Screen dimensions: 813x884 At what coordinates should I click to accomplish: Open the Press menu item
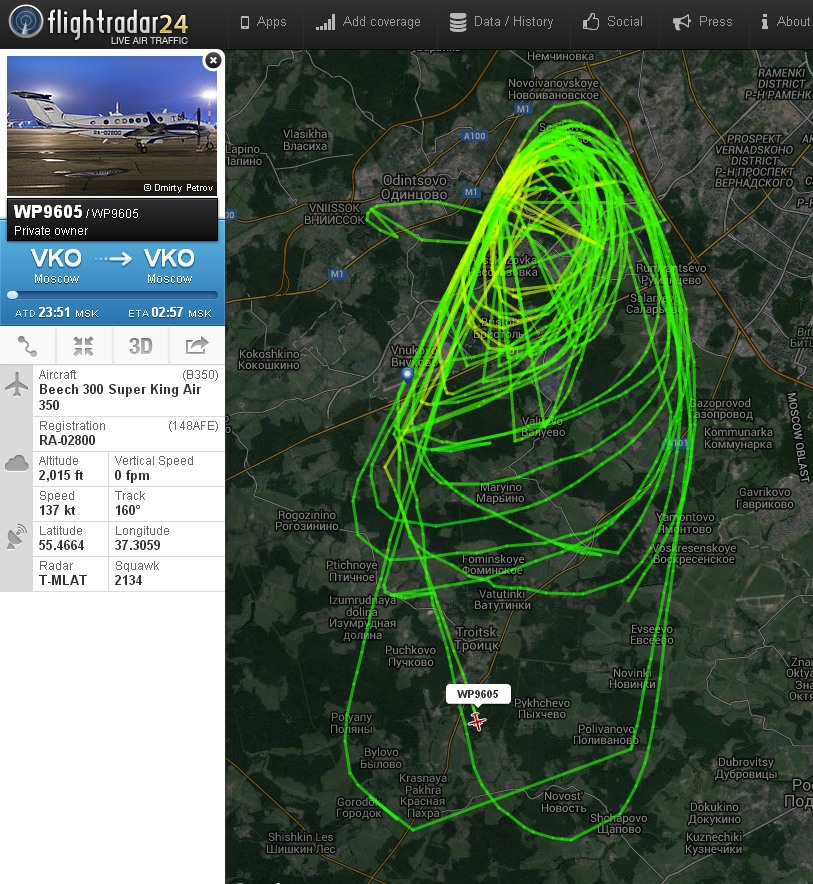click(x=702, y=22)
